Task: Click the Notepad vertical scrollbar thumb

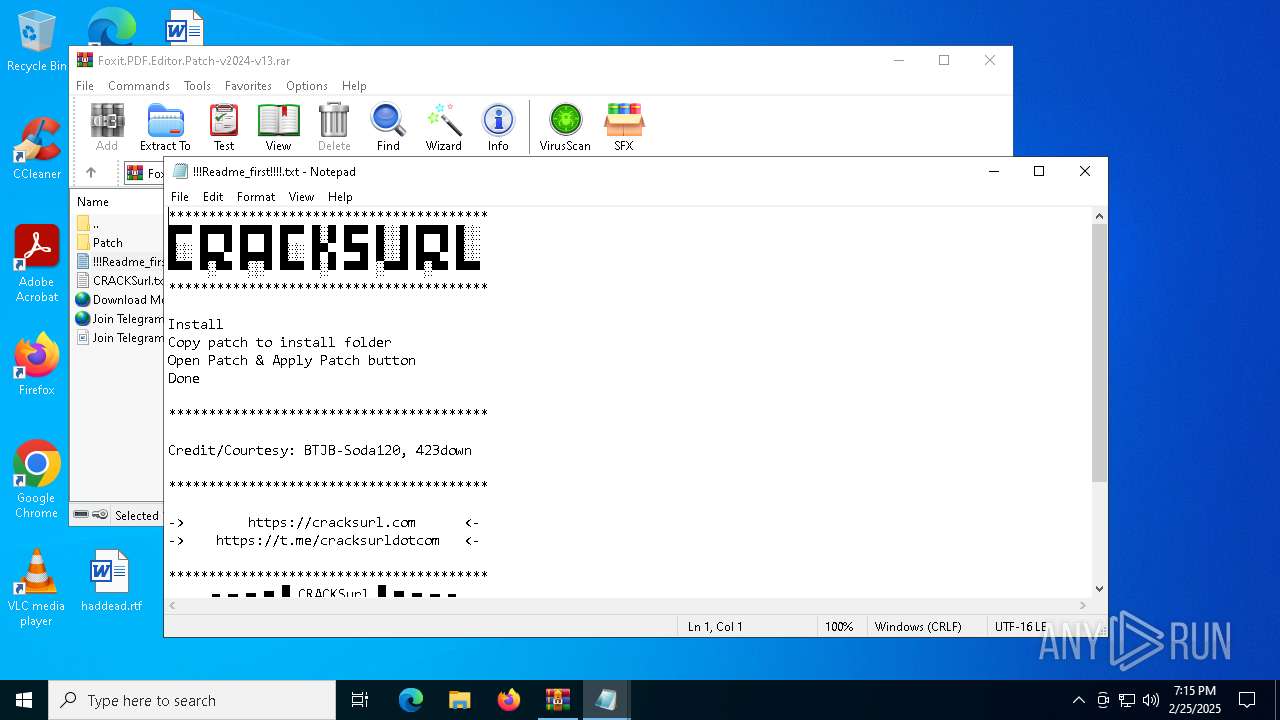Action: pyautogui.click(x=1099, y=353)
